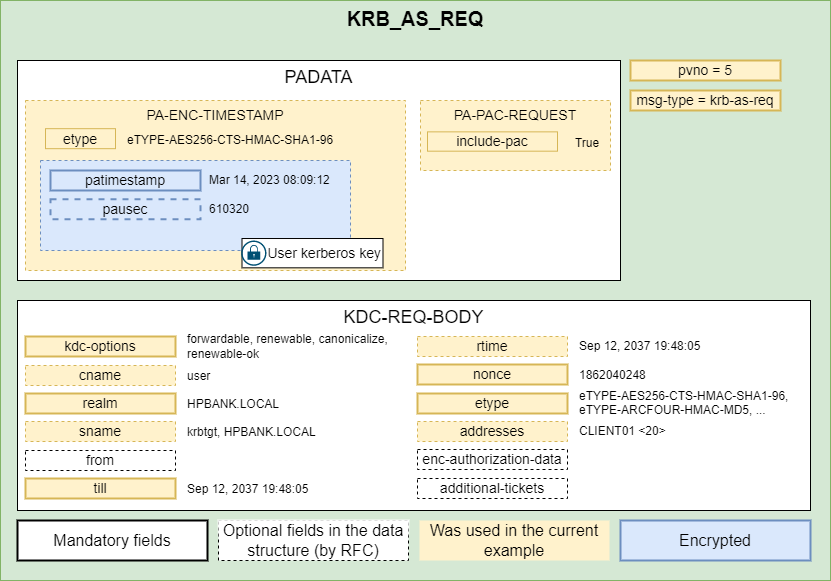Click the pvno = 5 box
This screenshot has height=581, width=831.
(704, 71)
